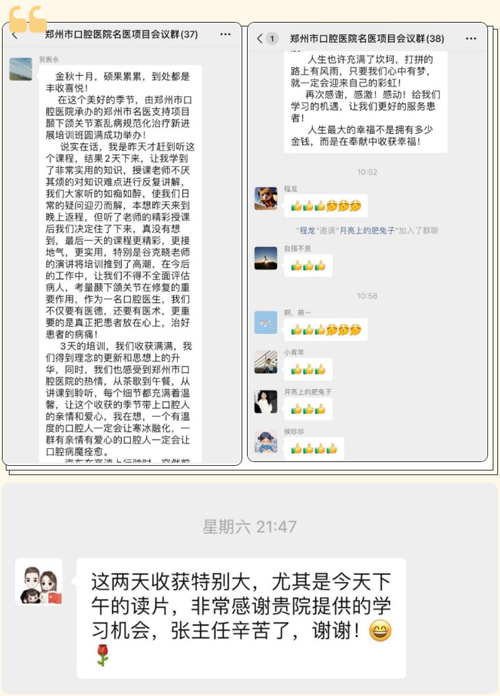Tap back arrow in left chat header
The height and width of the screenshot is (696, 500).
[x=15, y=36]
